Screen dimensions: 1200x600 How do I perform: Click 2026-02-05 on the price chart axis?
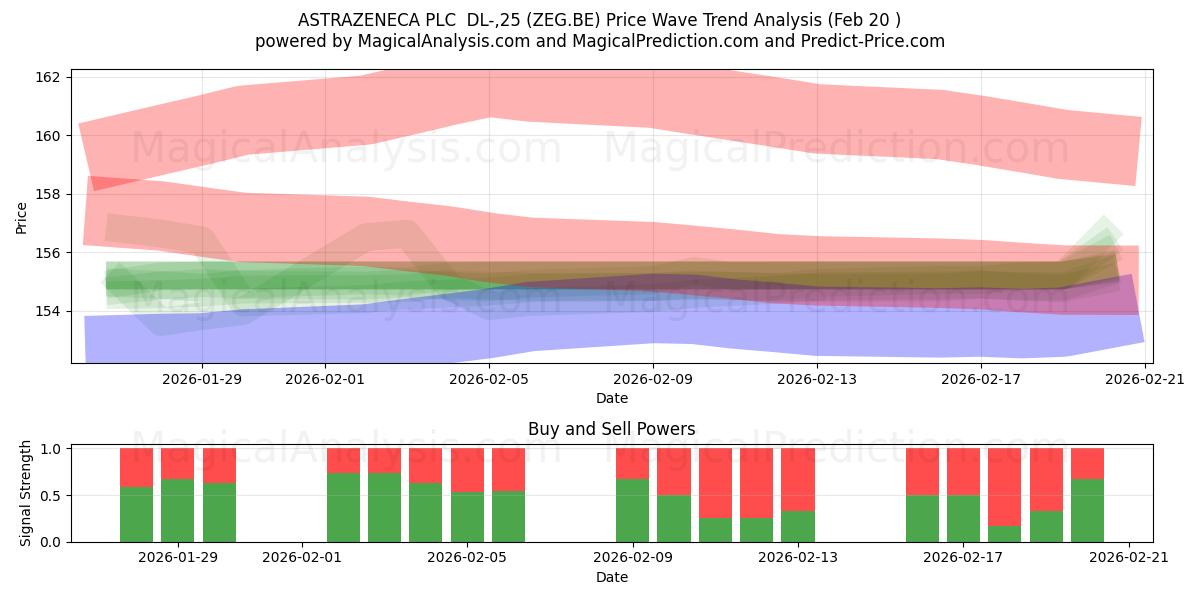(489, 379)
